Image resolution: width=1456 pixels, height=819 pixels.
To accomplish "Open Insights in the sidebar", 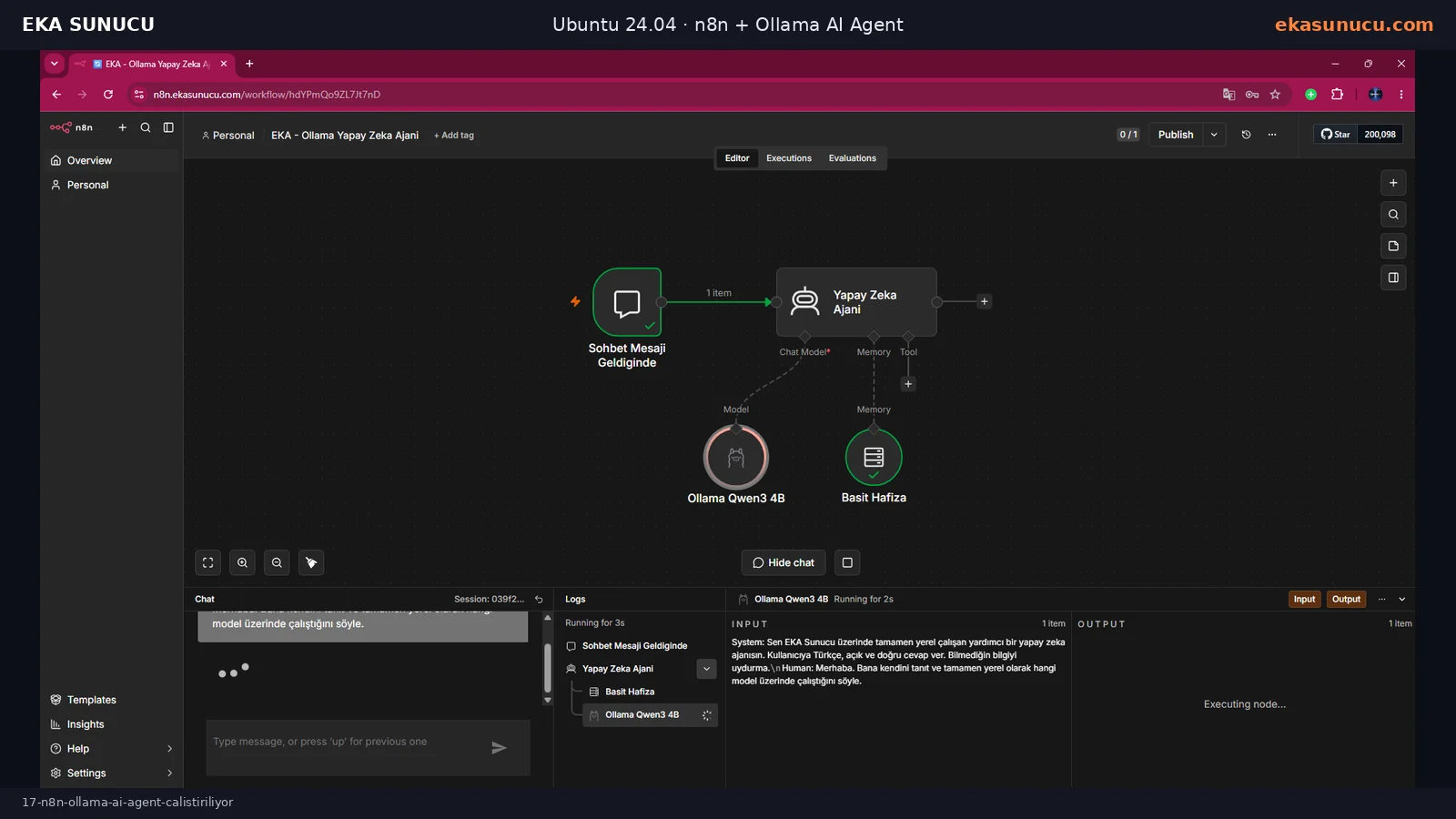I will 111,724.
